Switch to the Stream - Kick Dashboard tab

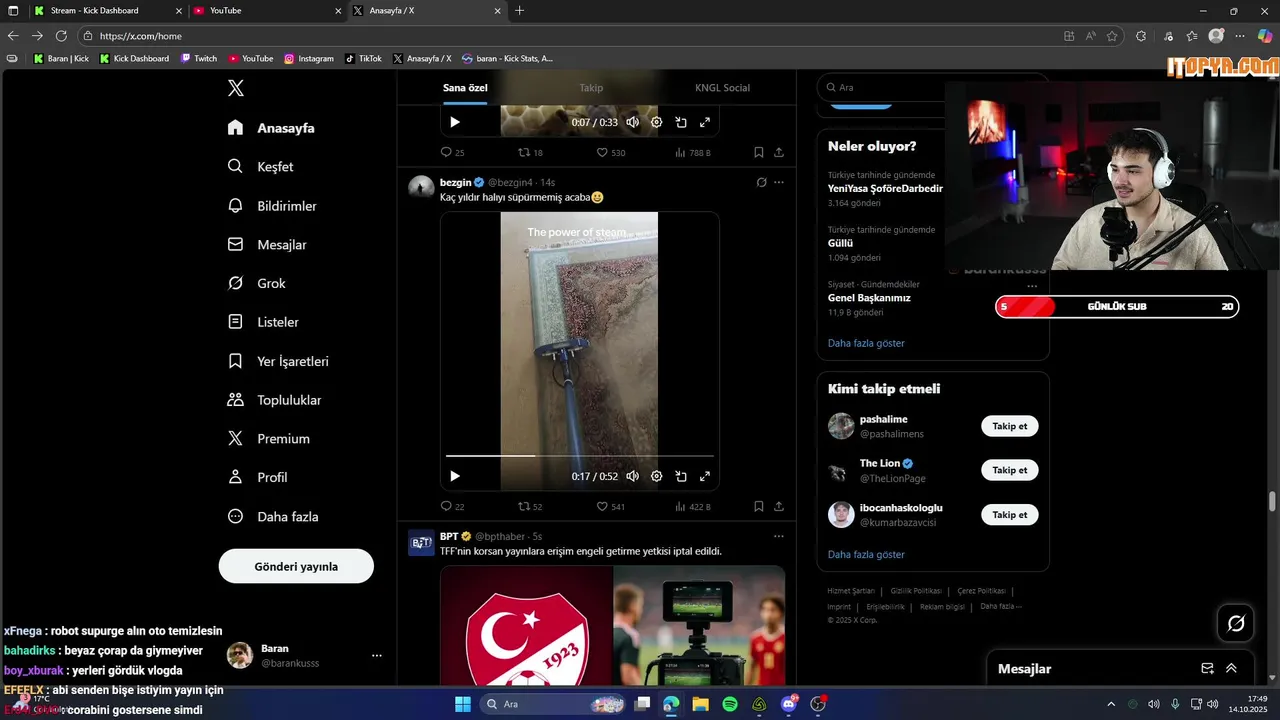point(106,10)
